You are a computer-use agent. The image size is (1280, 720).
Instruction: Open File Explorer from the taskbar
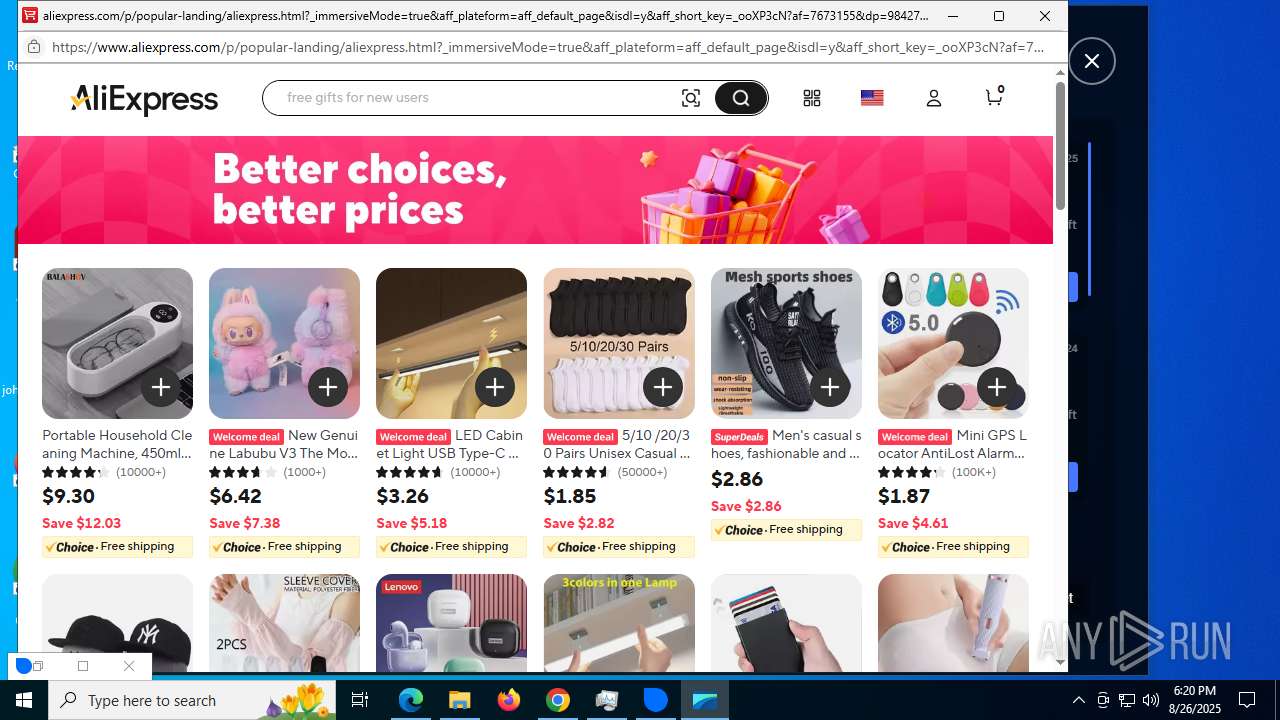460,700
